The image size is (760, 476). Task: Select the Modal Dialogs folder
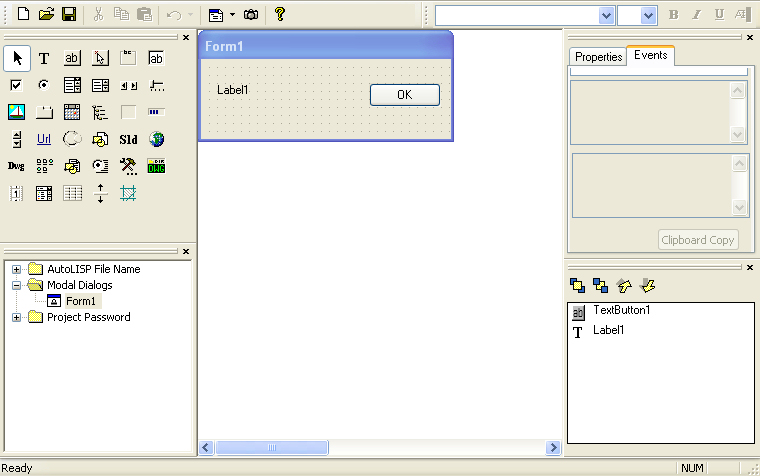click(x=79, y=285)
